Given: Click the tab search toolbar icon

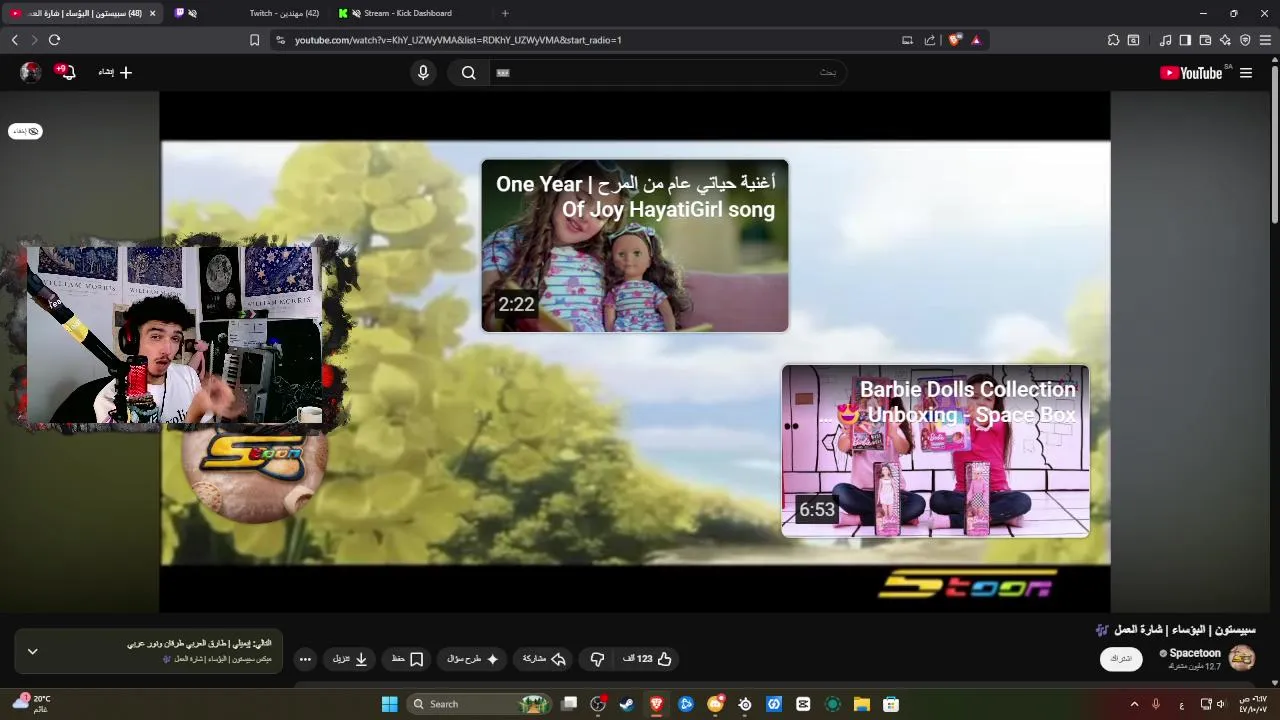Looking at the screenshot, I should [1133, 40].
